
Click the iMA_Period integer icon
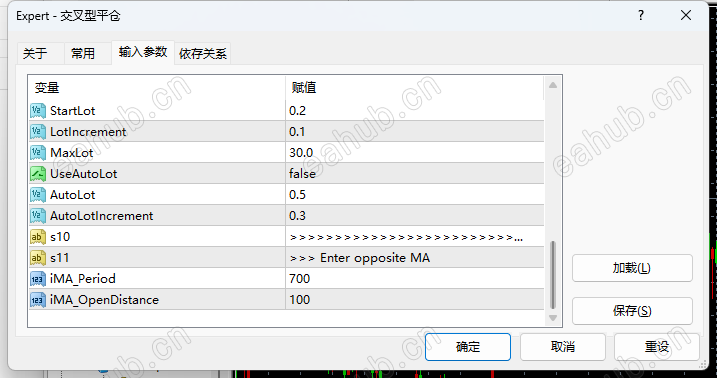[38, 279]
